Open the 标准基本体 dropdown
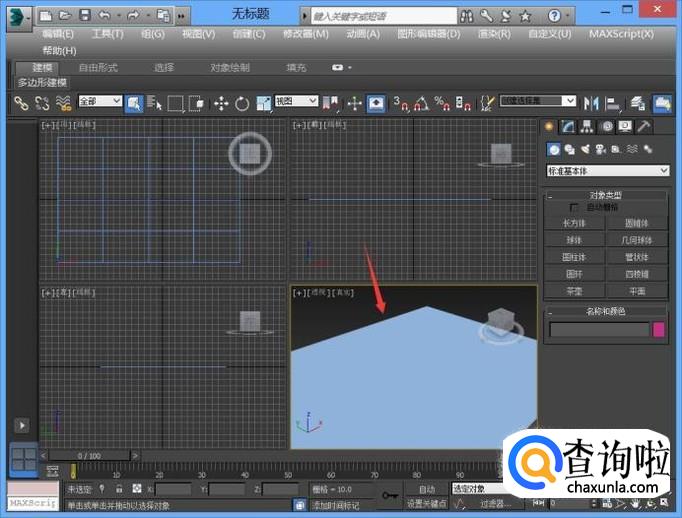Image resolution: width=682 pixels, height=518 pixels. tap(607, 171)
